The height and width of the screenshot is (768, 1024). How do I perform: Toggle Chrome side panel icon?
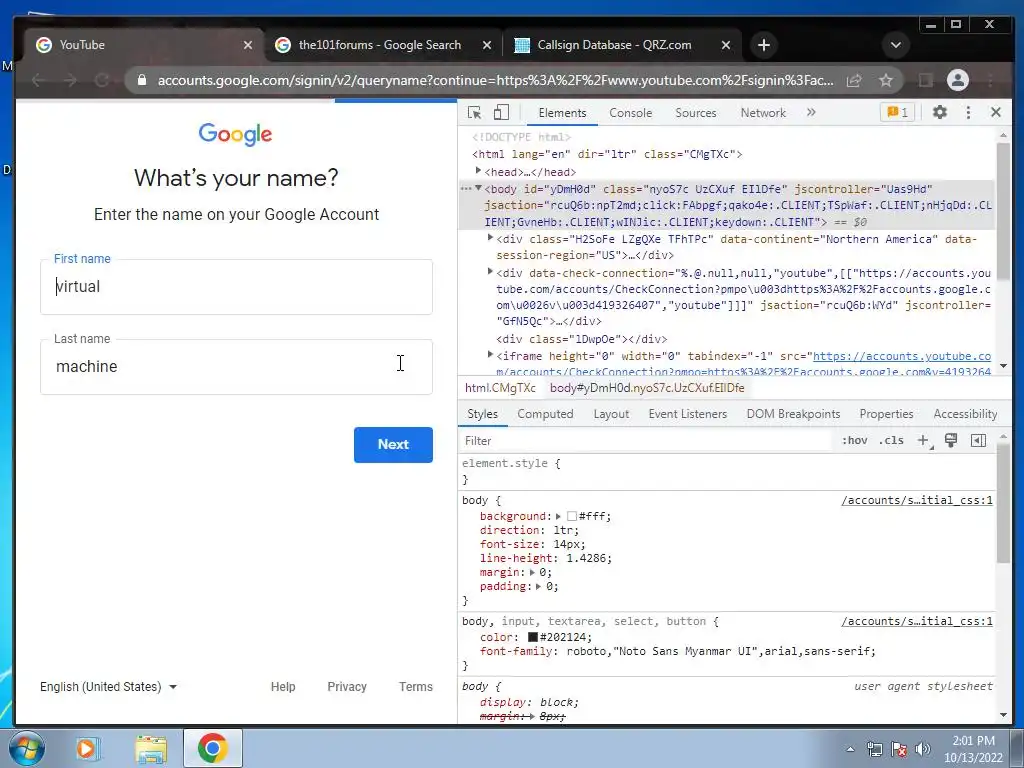pos(925,80)
